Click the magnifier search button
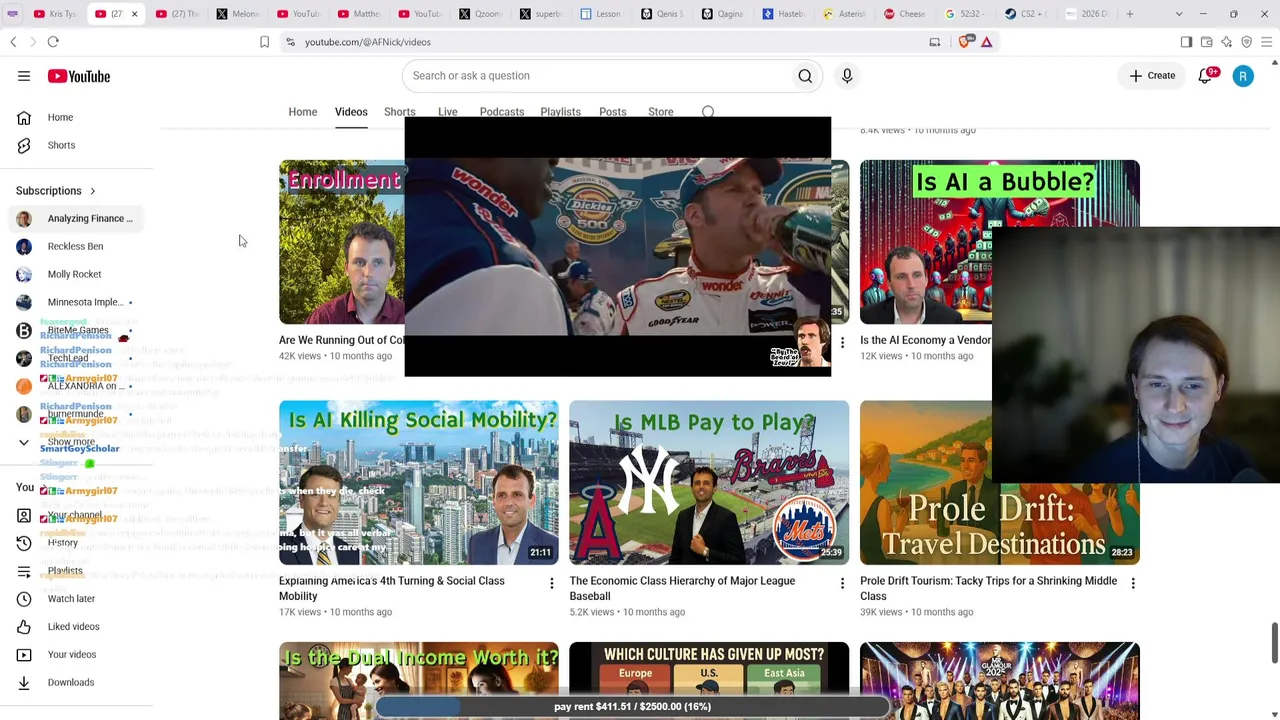 click(x=805, y=76)
